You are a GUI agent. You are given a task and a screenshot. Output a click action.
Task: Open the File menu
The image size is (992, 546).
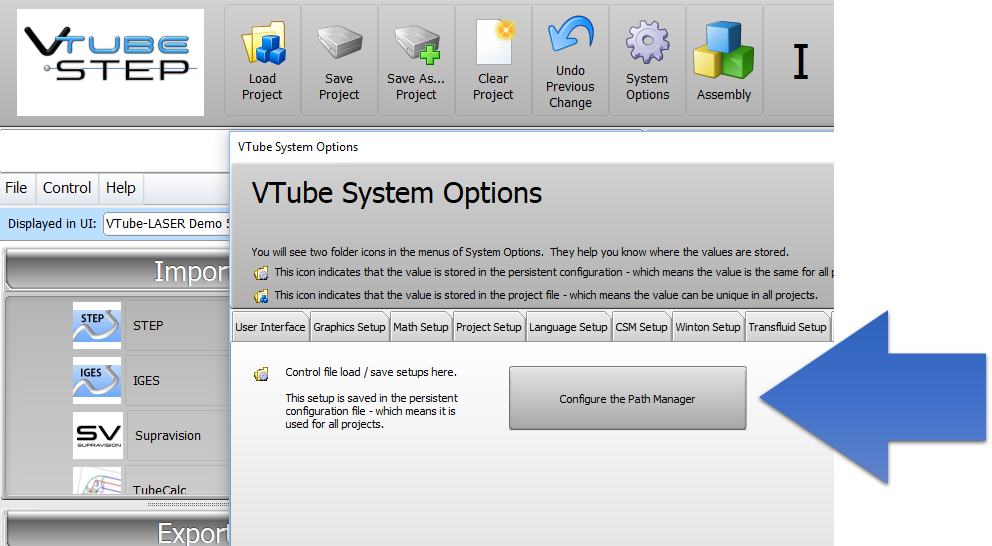click(x=16, y=188)
